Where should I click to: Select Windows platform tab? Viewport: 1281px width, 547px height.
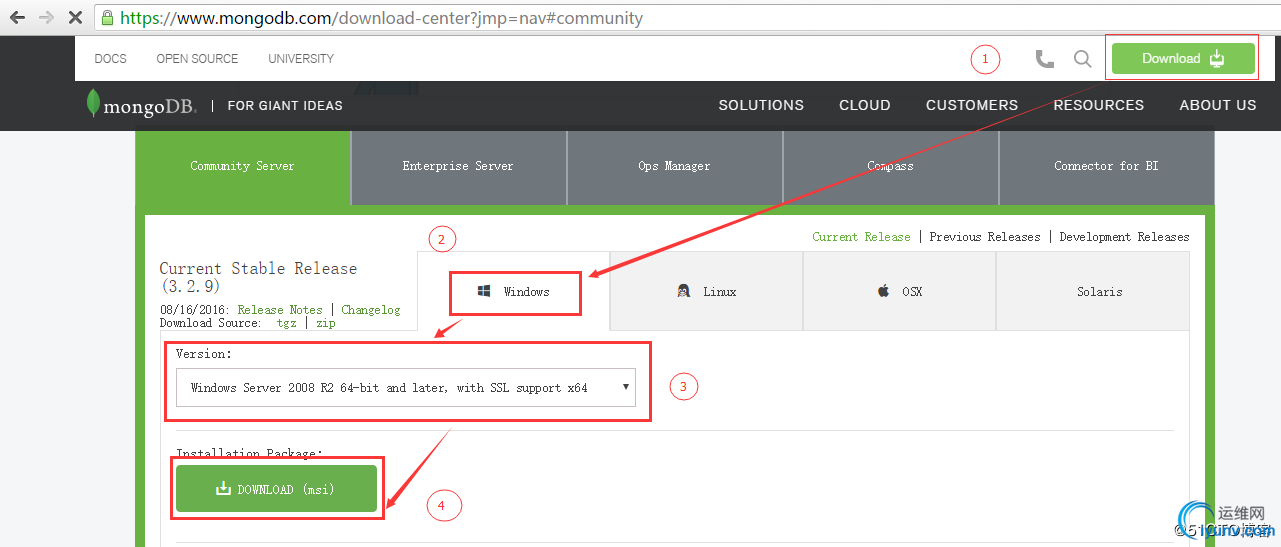(x=514, y=292)
